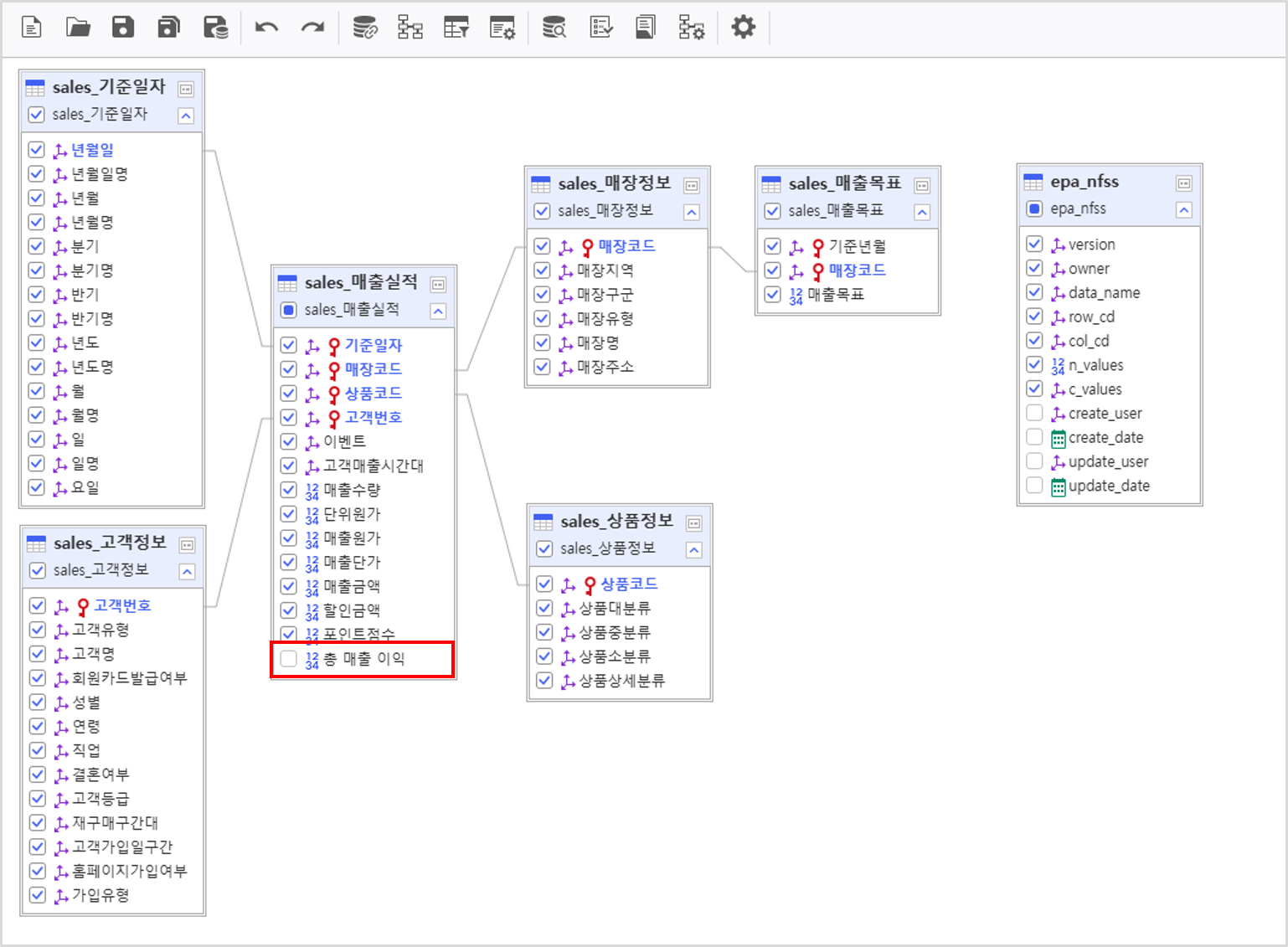Enable the update_date column checkbox
Screen dimensions: 1288x947
tap(1034, 485)
